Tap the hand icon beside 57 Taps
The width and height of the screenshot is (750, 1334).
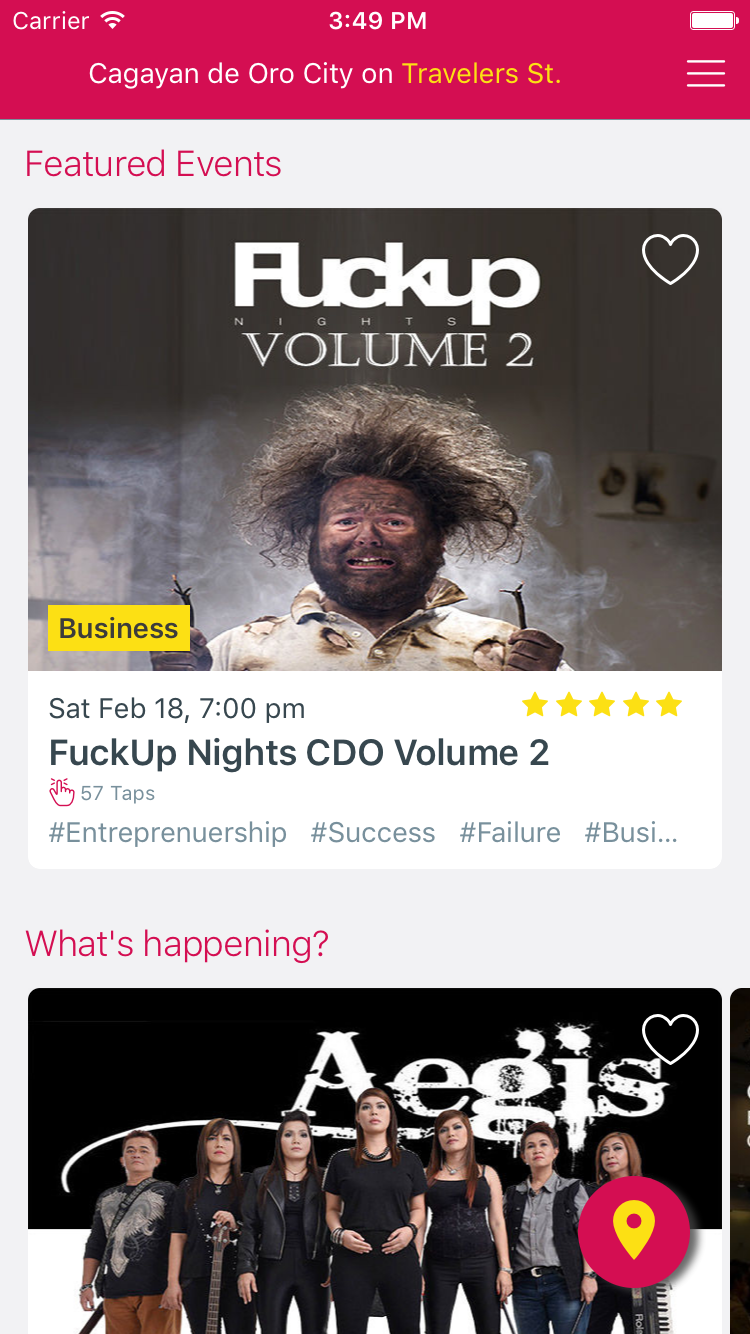pos(62,792)
